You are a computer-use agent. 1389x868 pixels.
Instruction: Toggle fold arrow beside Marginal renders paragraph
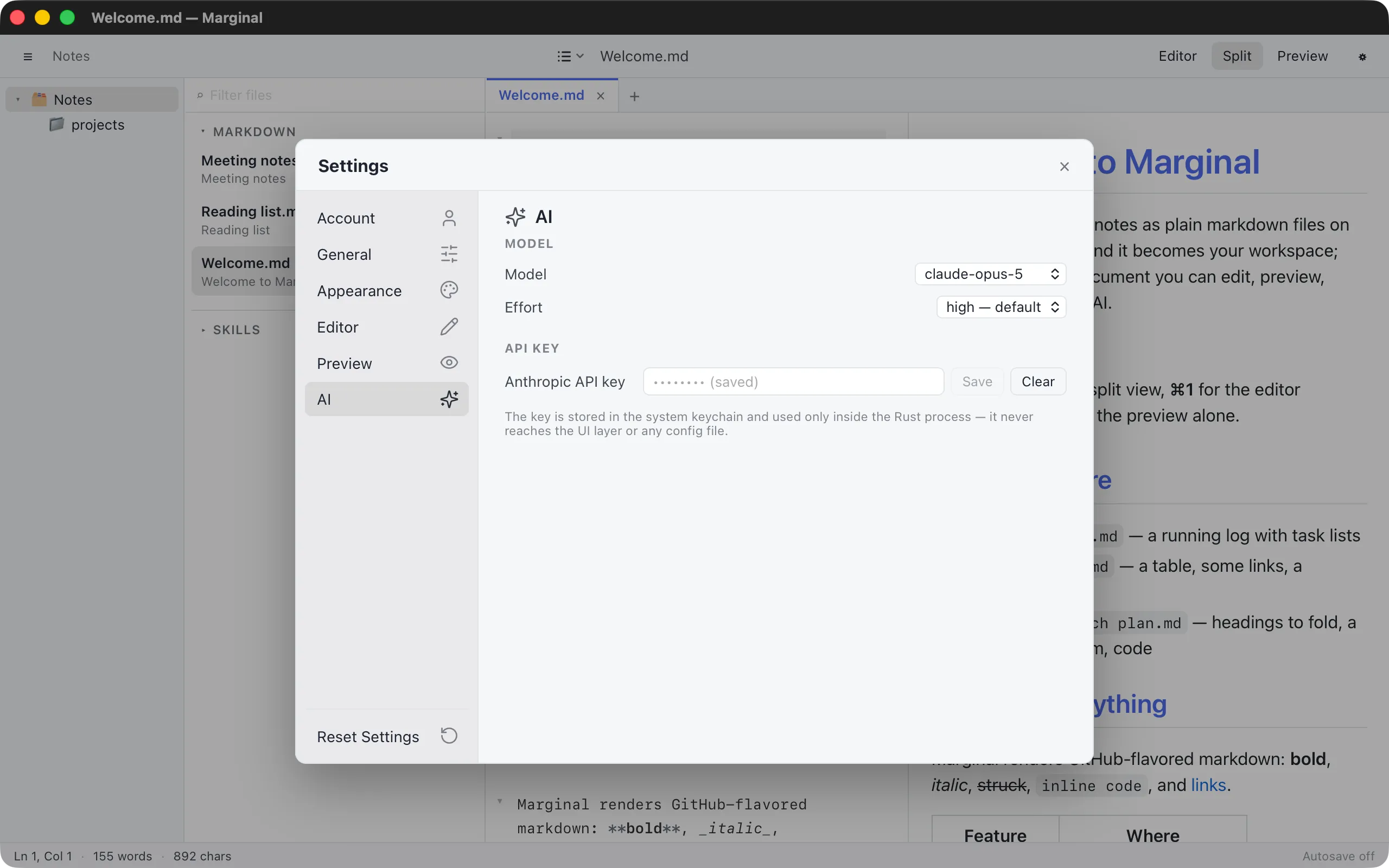(x=499, y=801)
